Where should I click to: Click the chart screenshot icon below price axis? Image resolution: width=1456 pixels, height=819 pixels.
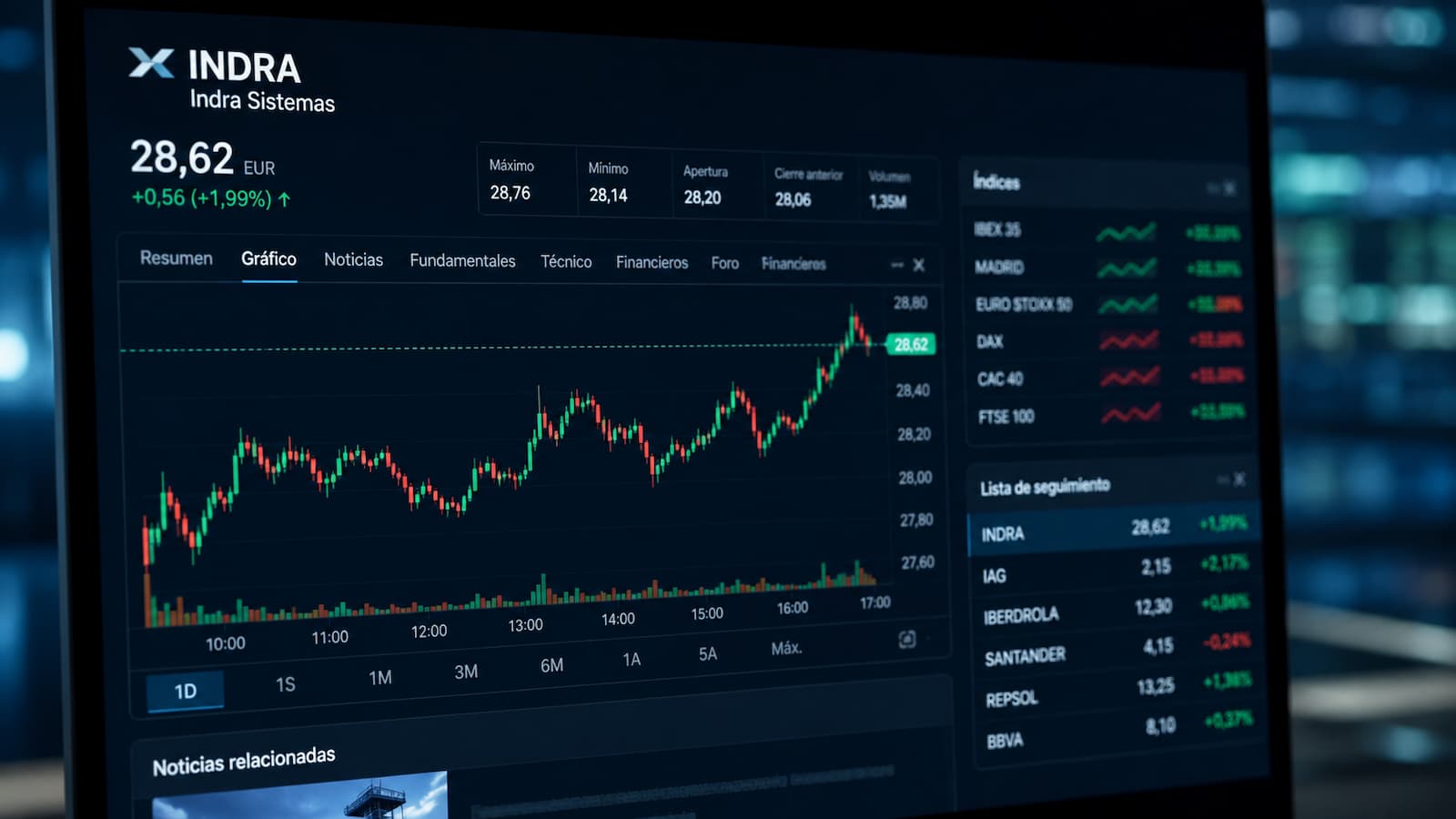coord(907,640)
